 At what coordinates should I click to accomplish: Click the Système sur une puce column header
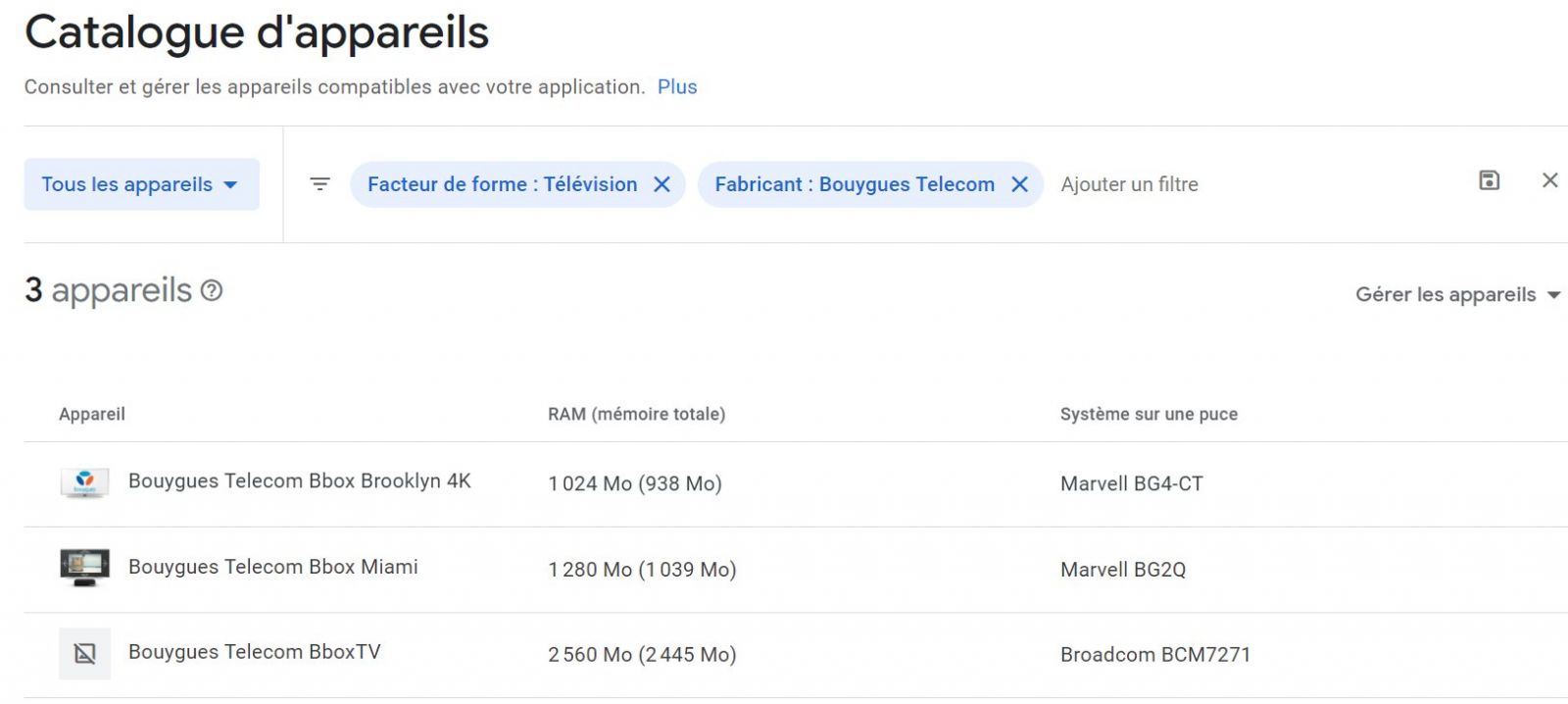1149,414
